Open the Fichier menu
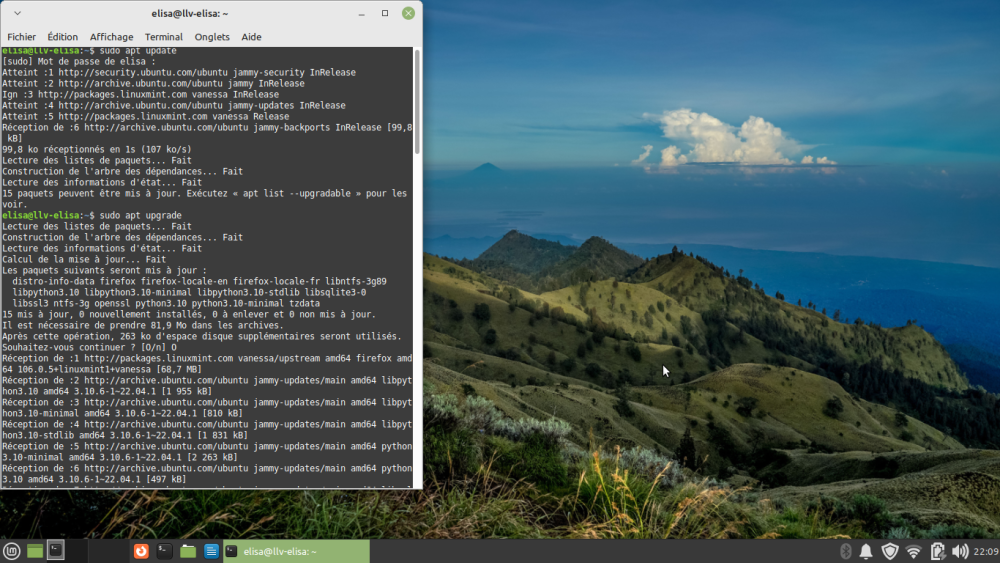Viewport: 1000px width, 563px height. coord(21,37)
